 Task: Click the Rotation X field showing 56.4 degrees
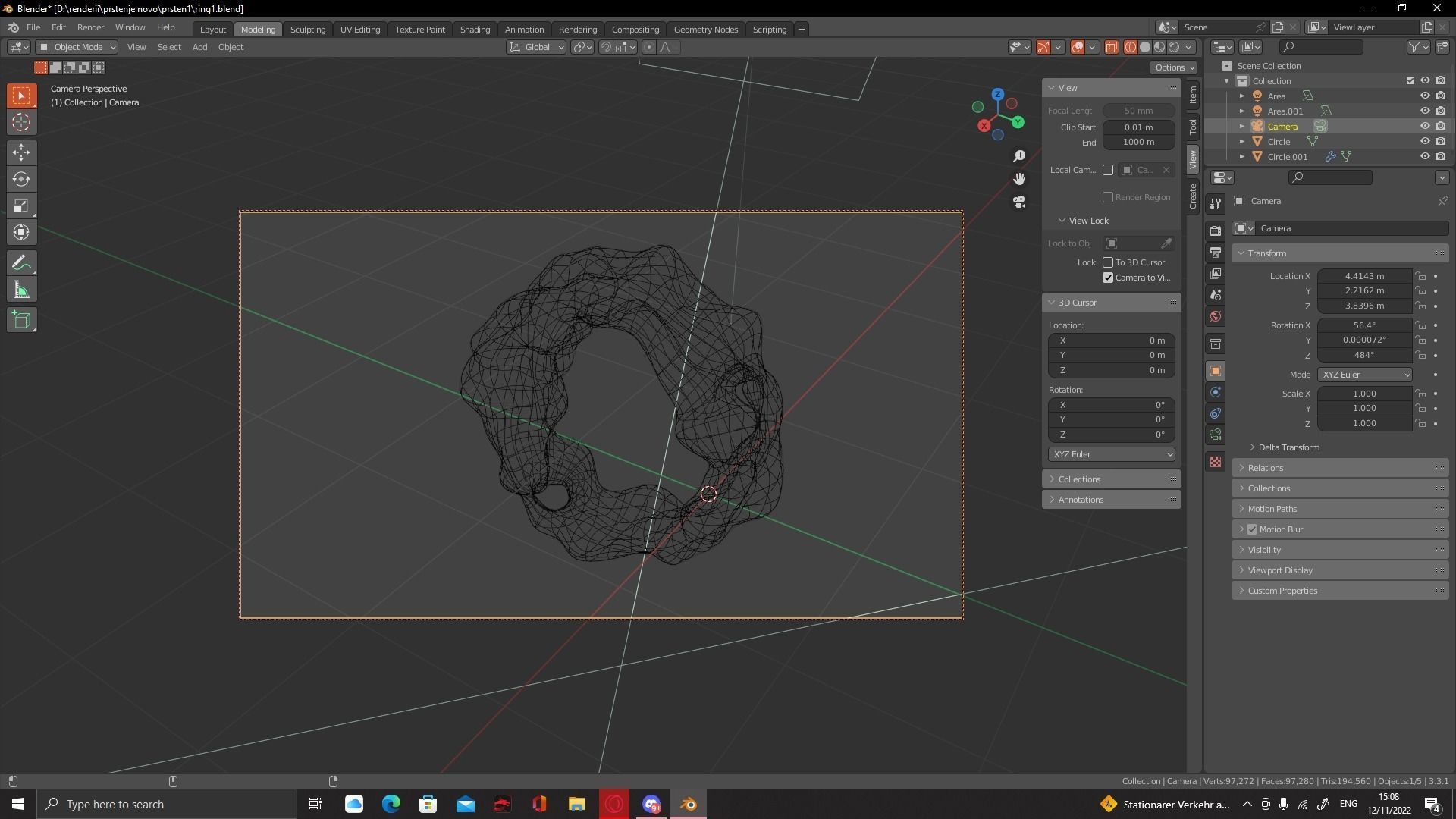pos(1363,325)
